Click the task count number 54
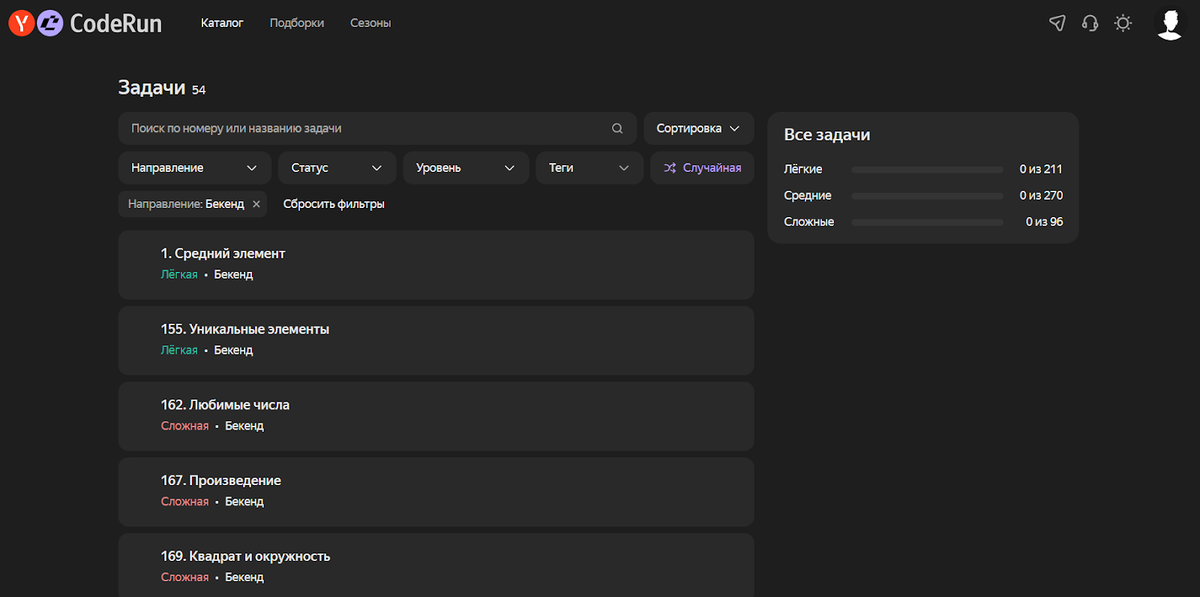Image resolution: width=1200 pixels, height=597 pixels. pos(199,90)
